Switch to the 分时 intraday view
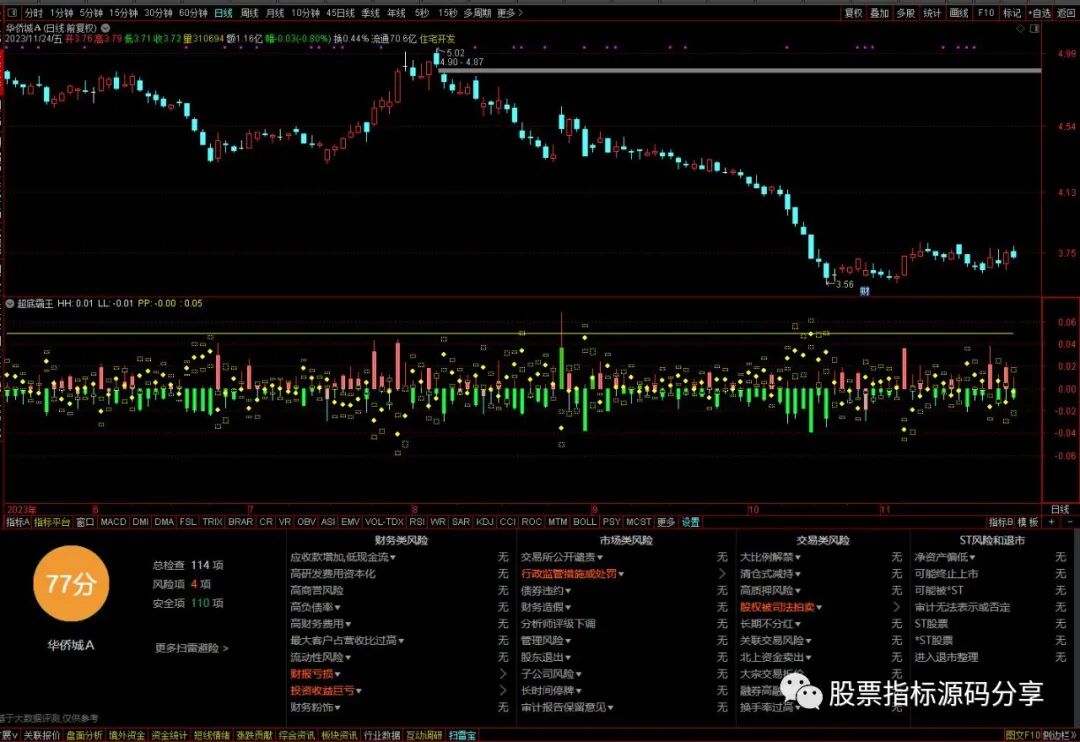Viewport: 1080px width, 742px height. (x=33, y=13)
